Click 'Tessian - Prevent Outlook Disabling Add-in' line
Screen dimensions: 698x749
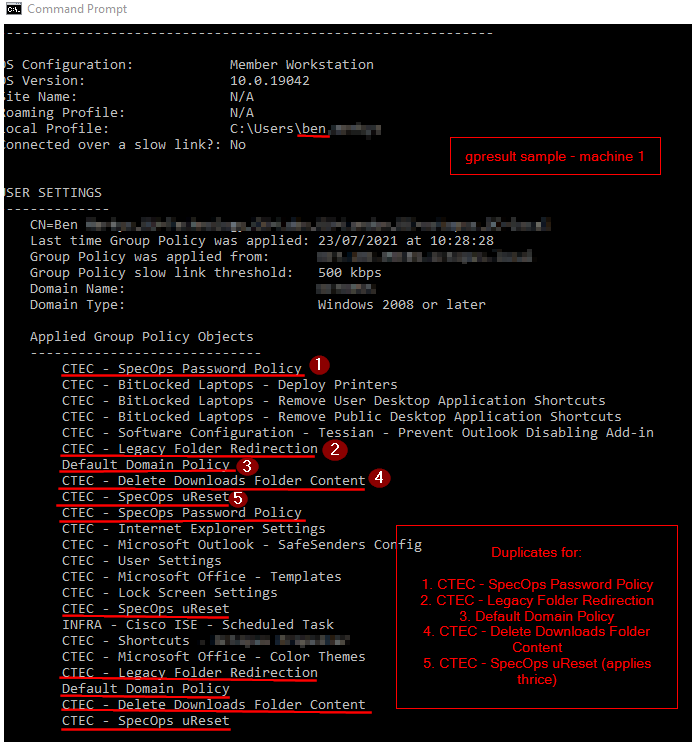(x=358, y=433)
